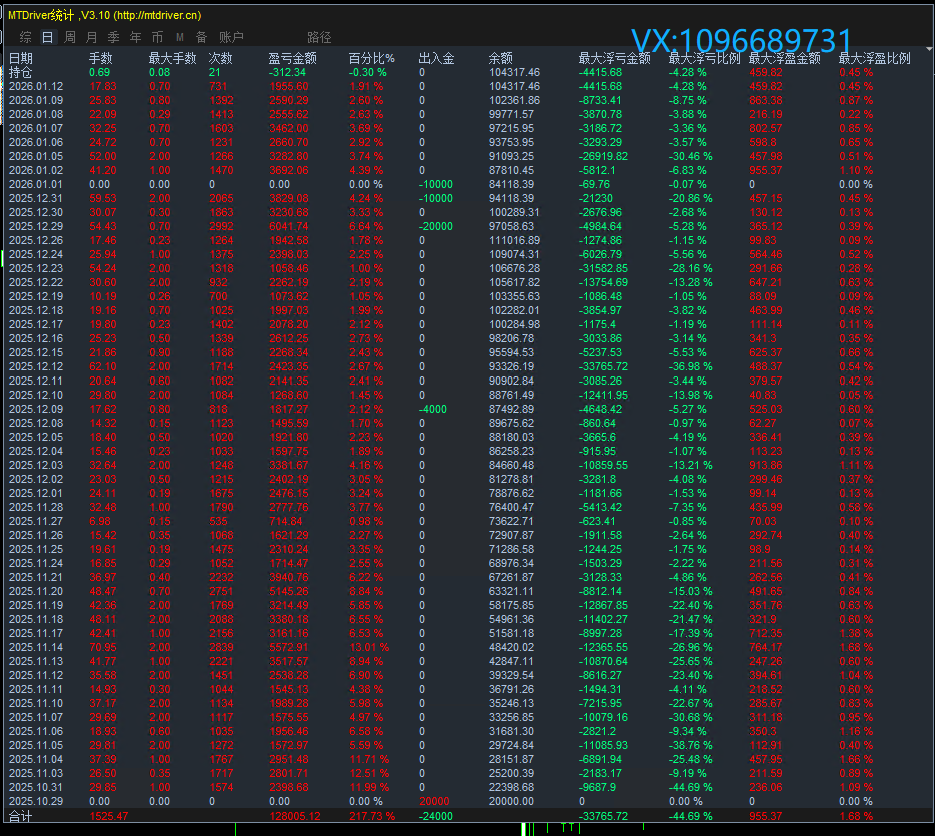Open the 备 notes tab

tap(202, 37)
